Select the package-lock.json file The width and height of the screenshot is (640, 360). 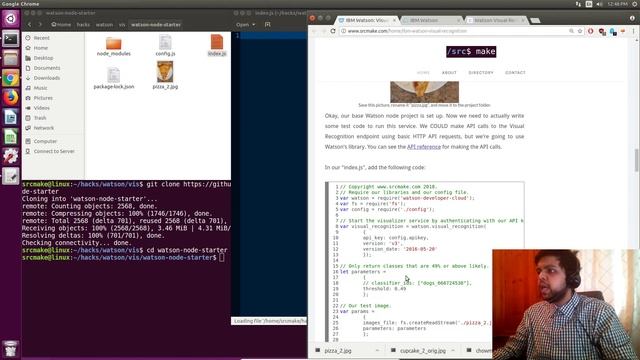click(113, 78)
